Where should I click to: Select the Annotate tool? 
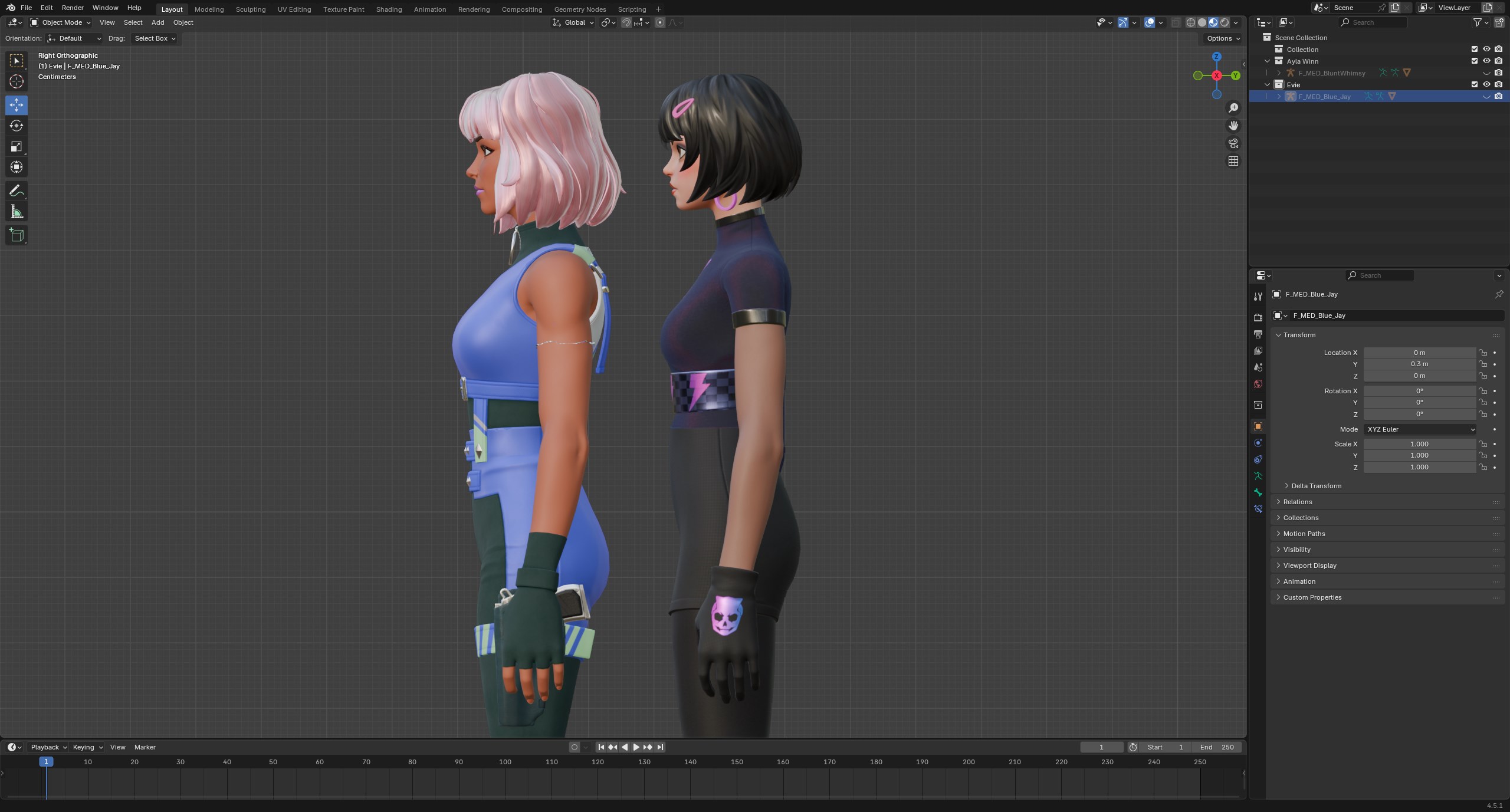tap(17, 190)
